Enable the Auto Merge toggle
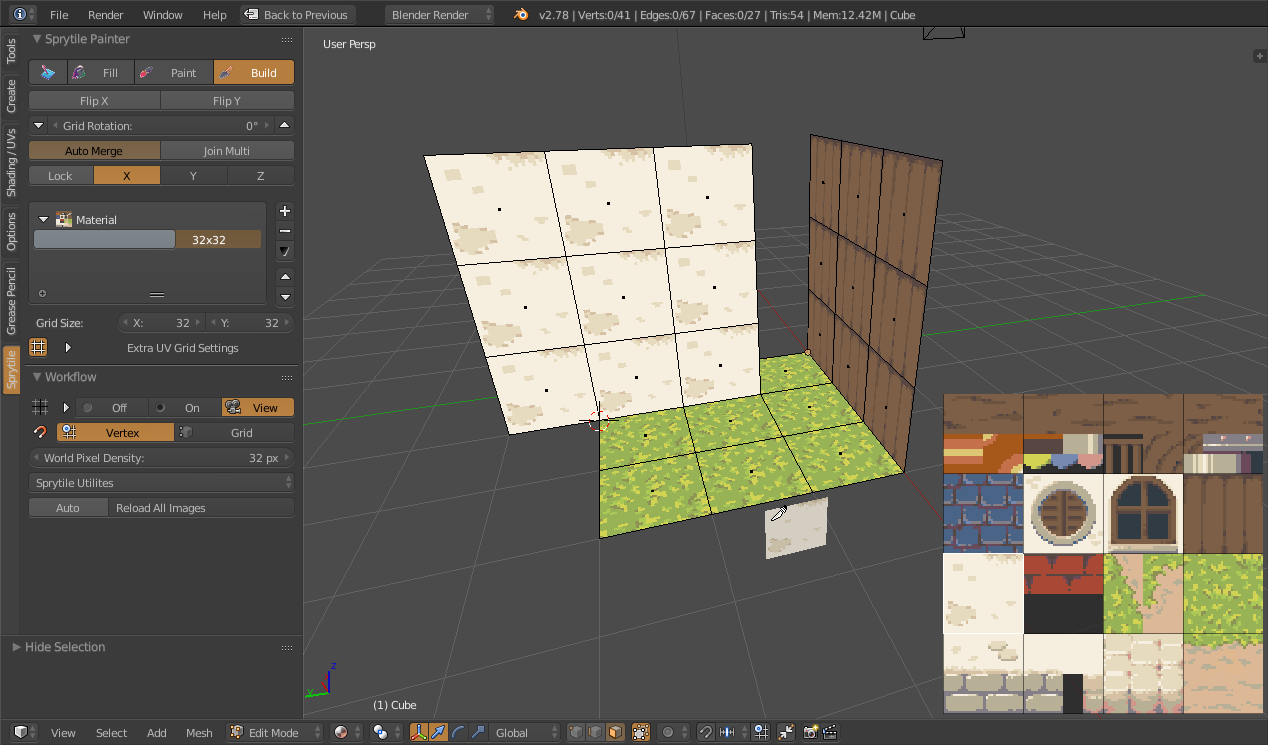This screenshot has height=745, width=1268. pyautogui.click(x=94, y=151)
